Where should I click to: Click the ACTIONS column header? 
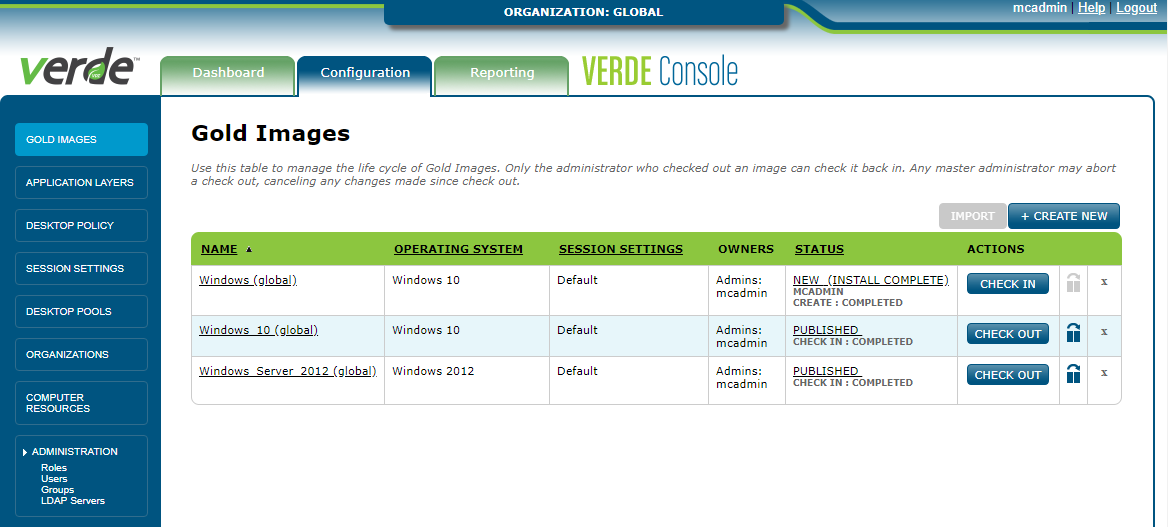tap(996, 249)
